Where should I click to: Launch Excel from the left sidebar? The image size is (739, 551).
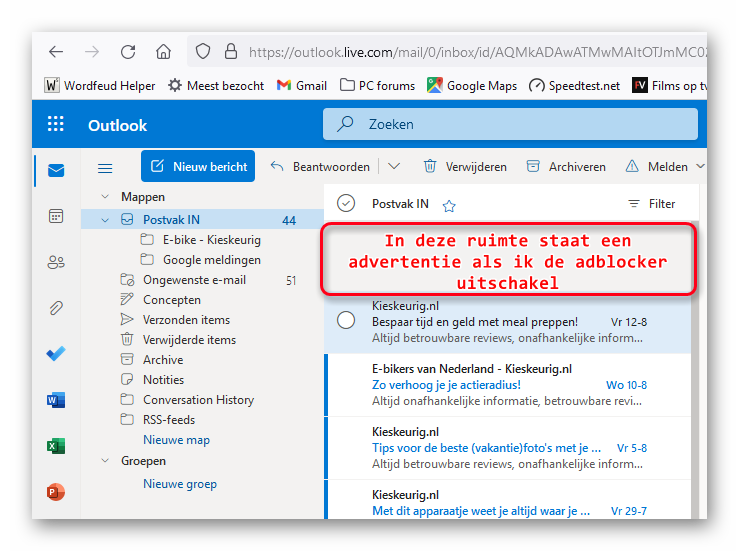pos(56,446)
